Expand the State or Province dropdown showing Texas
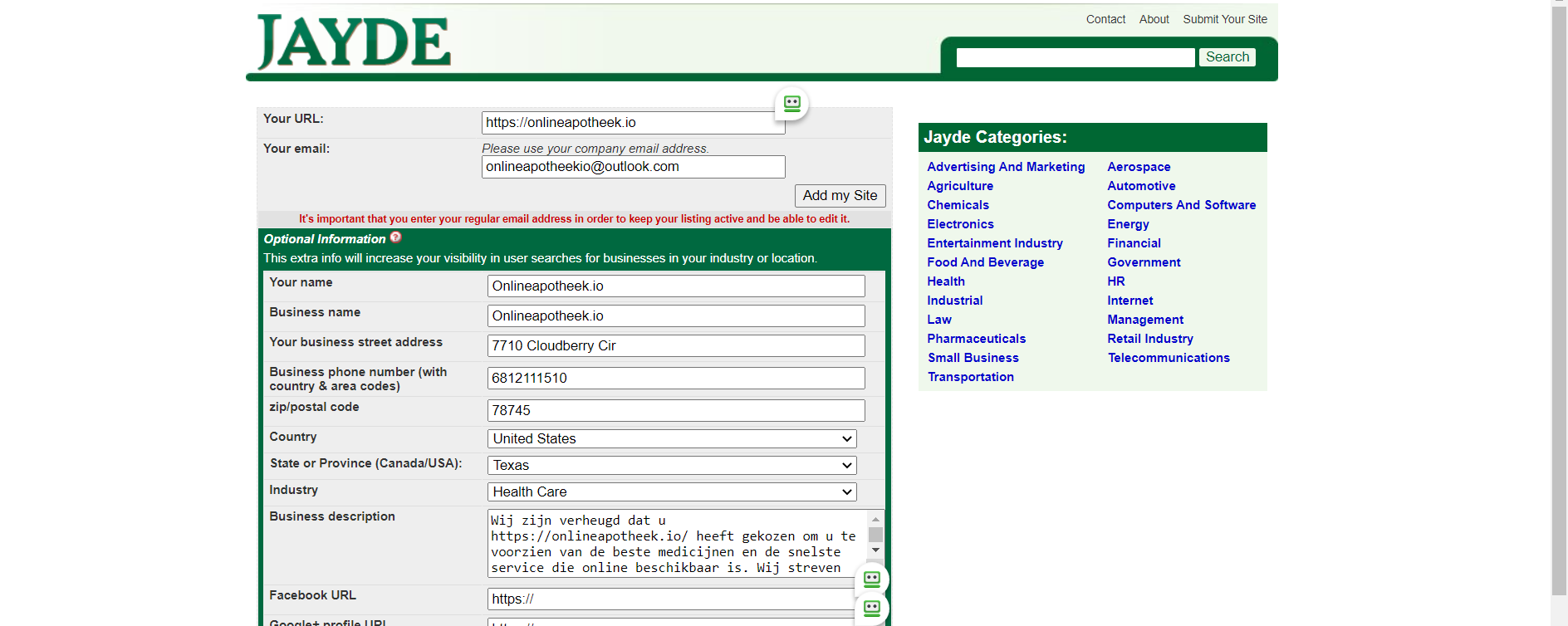The width and height of the screenshot is (1568, 626). [x=672, y=465]
